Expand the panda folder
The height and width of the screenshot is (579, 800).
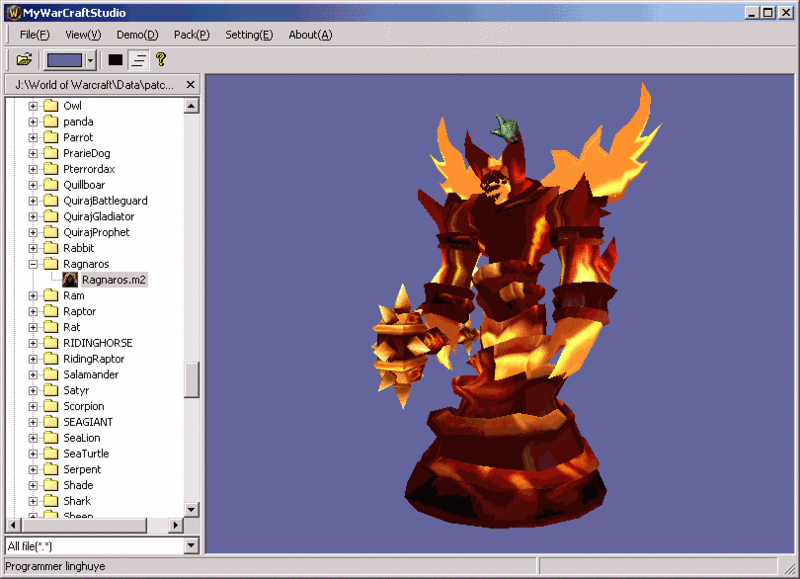(33, 122)
